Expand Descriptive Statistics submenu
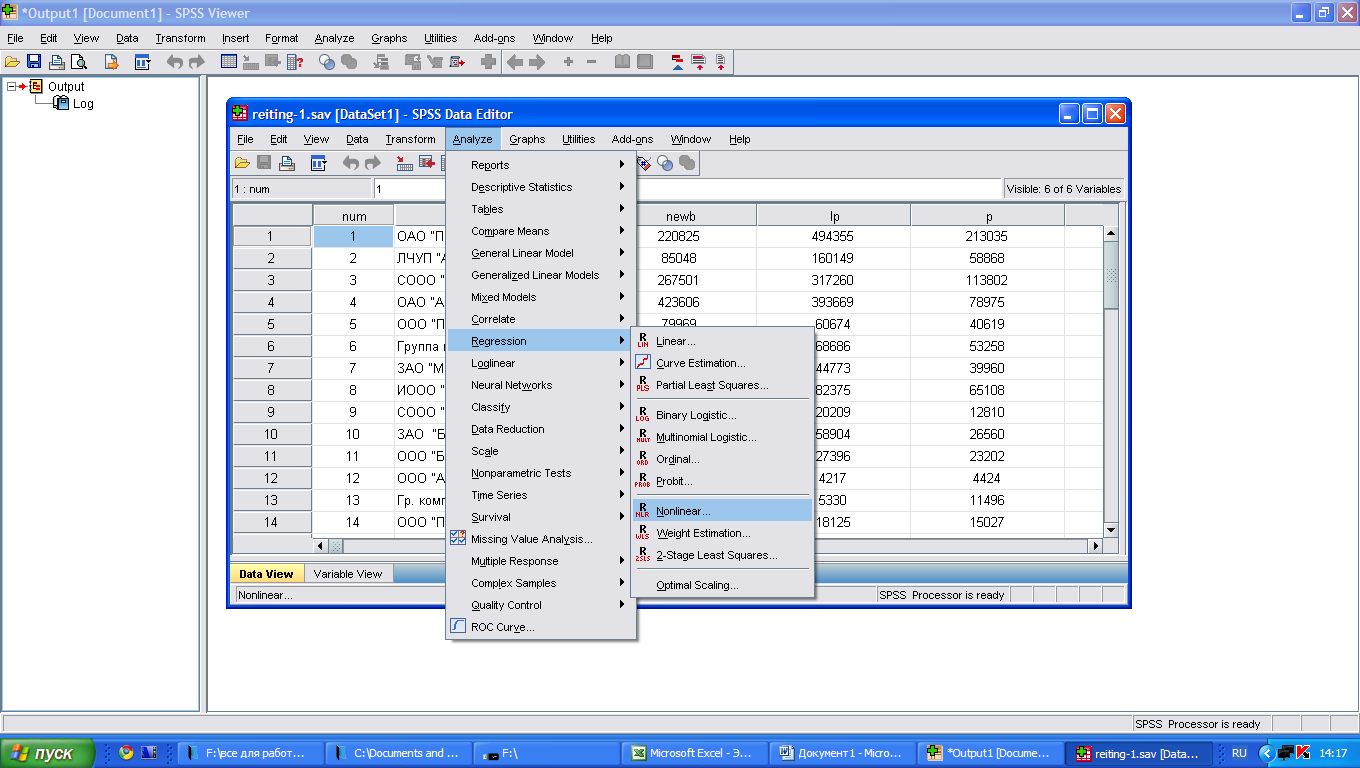This screenshot has width=1360, height=768. [541, 187]
